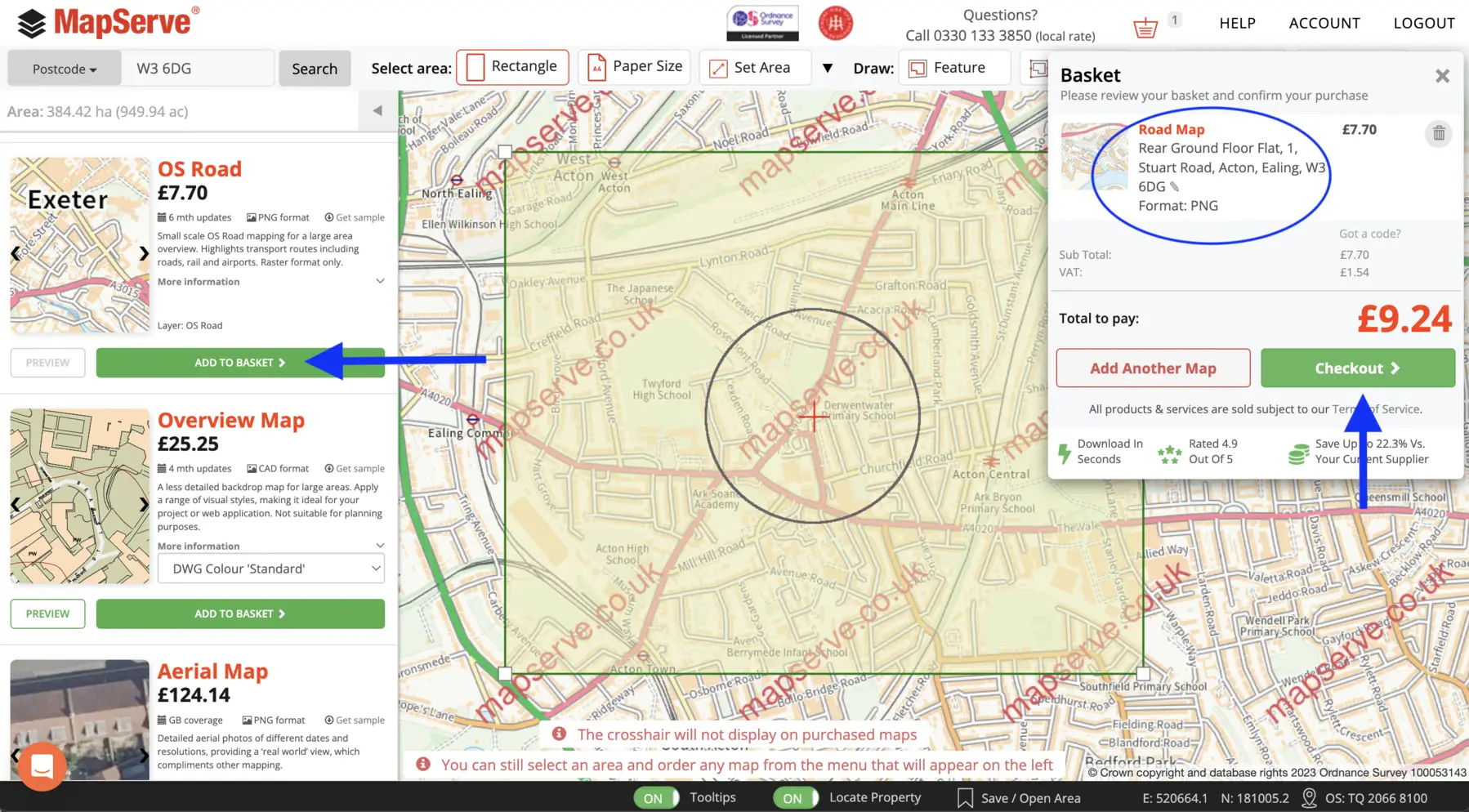Click the postcode input field W3 6DG
The width and height of the screenshot is (1469, 812).
197,69
